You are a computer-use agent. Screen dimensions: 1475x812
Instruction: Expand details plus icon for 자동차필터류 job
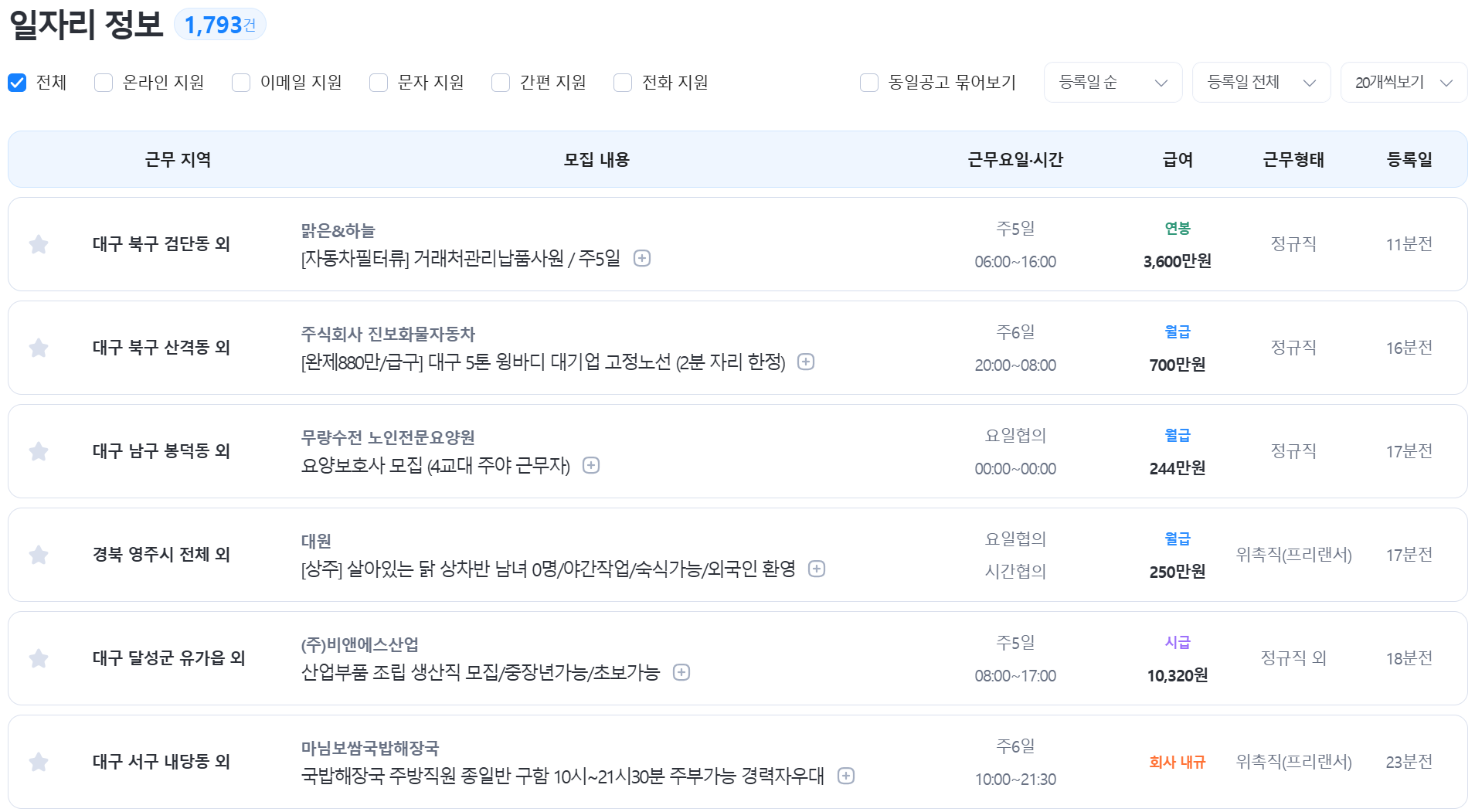tap(642, 258)
